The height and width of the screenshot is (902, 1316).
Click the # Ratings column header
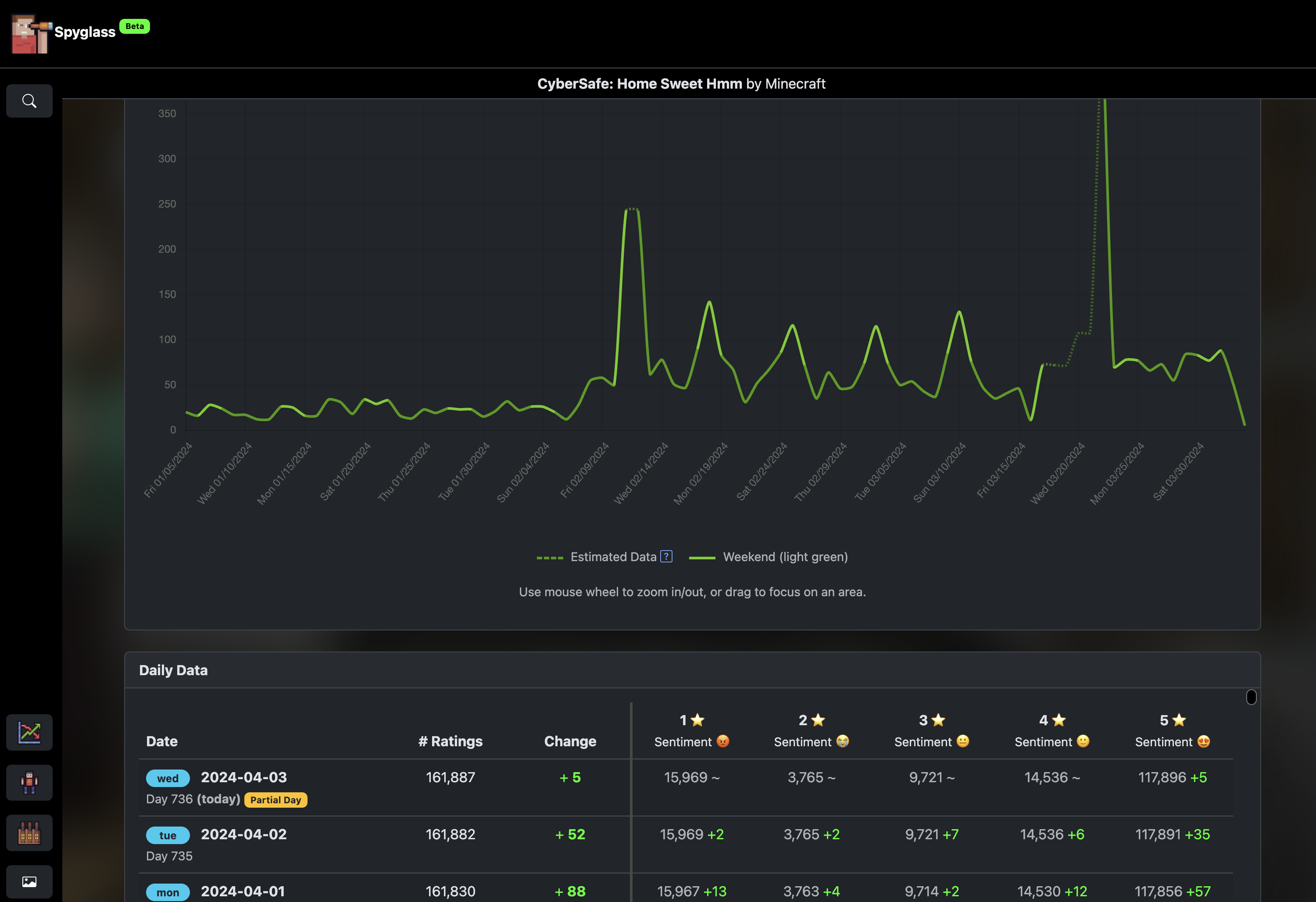(451, 741)
